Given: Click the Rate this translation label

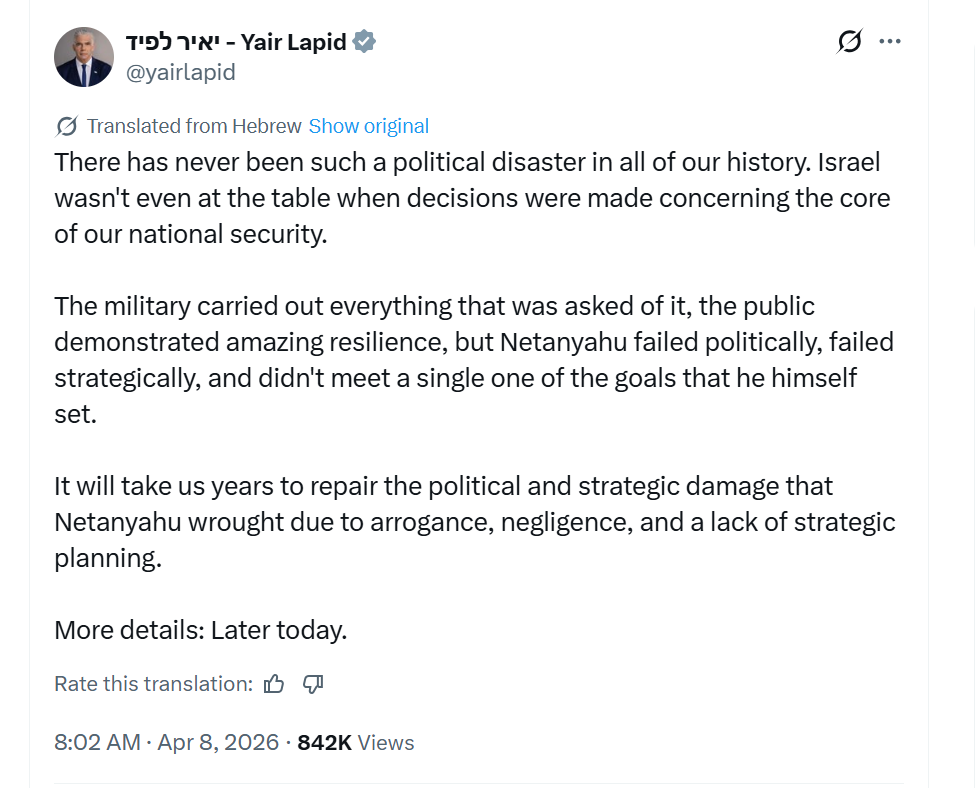Looking at the screenshot, I should tap(153, 684).
